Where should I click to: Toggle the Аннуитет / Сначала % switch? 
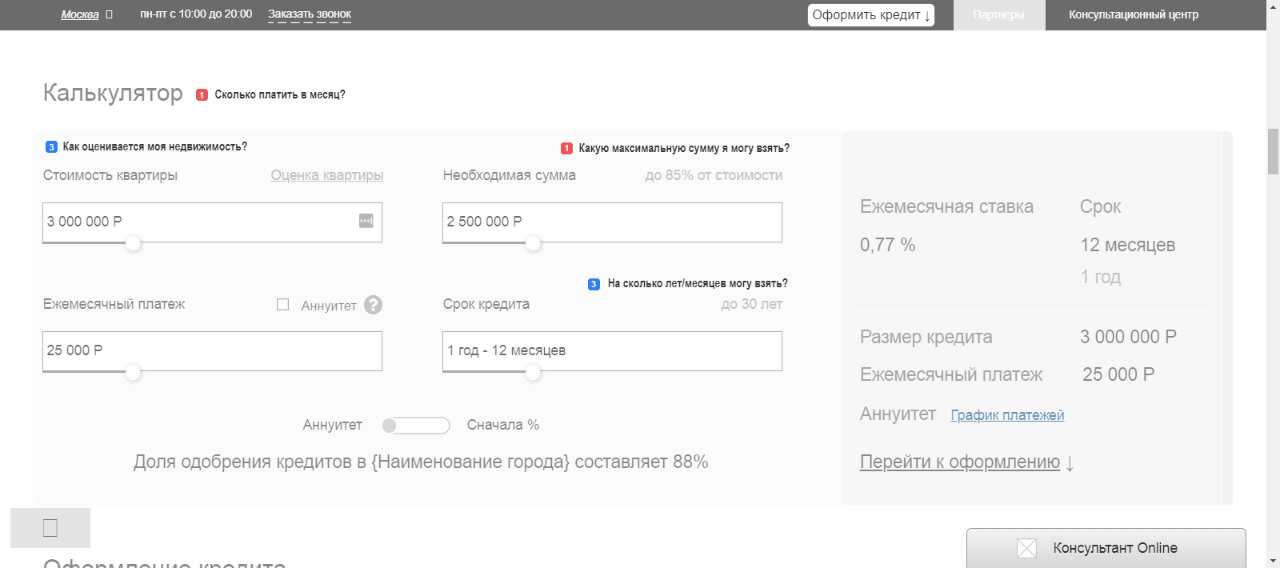coord(416,426)
